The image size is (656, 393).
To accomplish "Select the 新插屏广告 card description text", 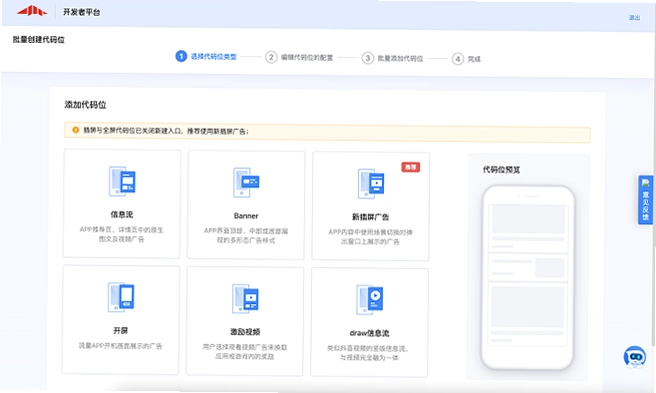I will tap(370, 237).
